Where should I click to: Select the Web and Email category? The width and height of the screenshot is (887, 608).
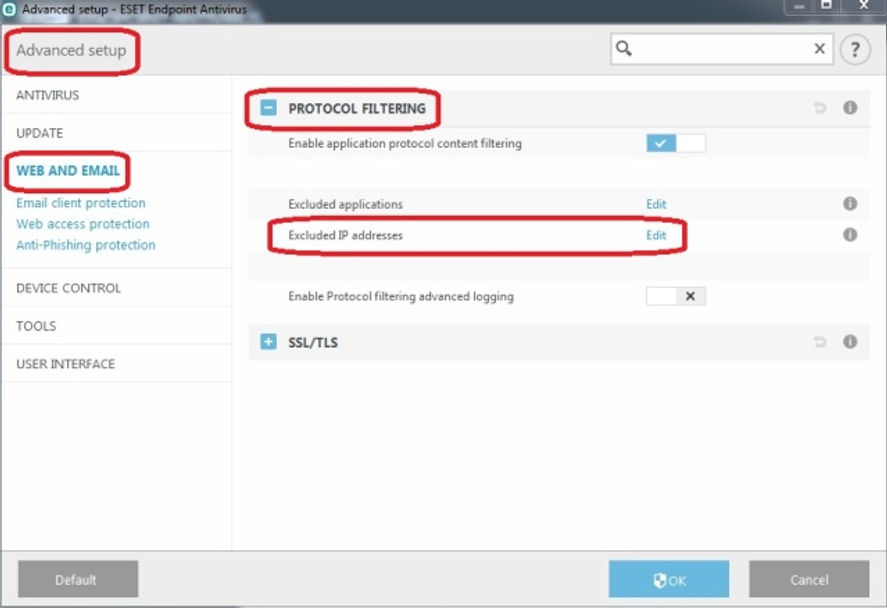[x=68, y=171]
